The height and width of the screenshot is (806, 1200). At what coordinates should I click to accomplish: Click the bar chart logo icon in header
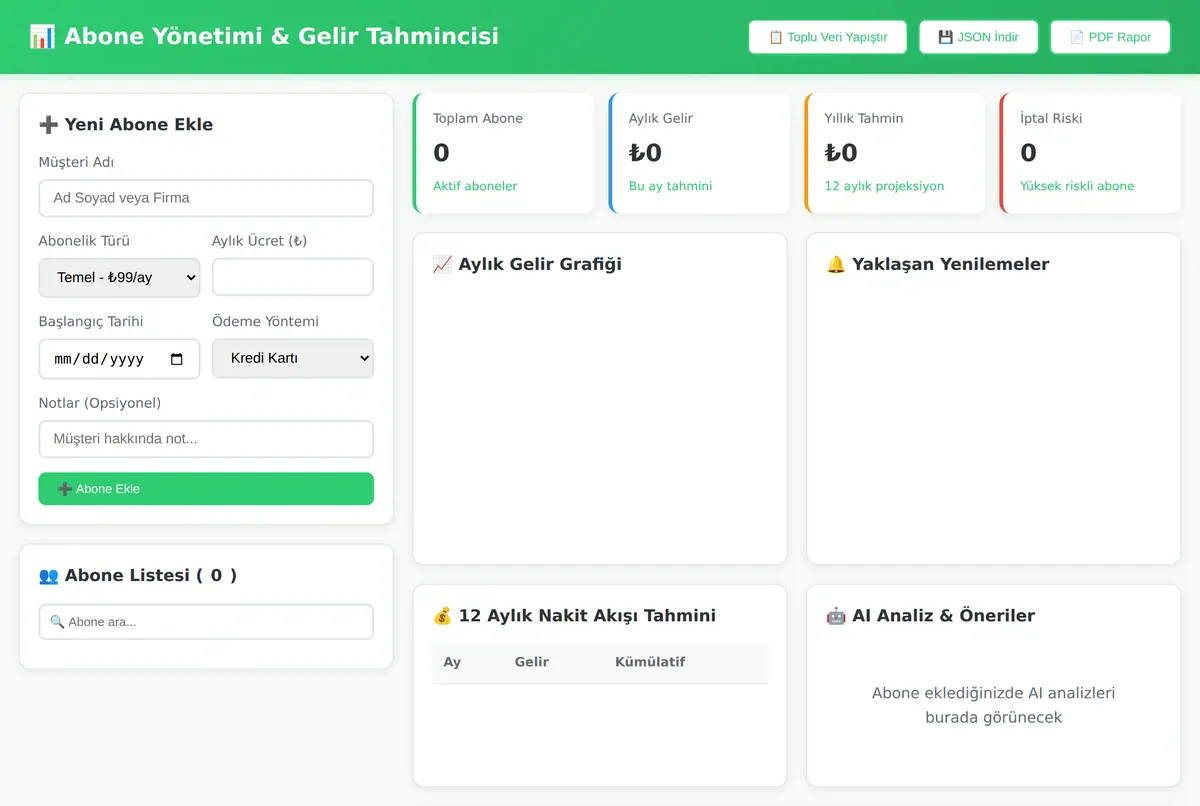tap(42, 37)
